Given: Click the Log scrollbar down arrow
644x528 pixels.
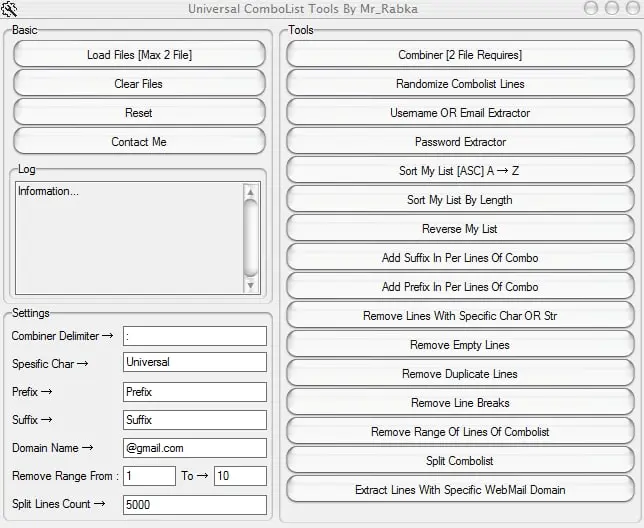Looking at the screenshot, I should [251, 285].
